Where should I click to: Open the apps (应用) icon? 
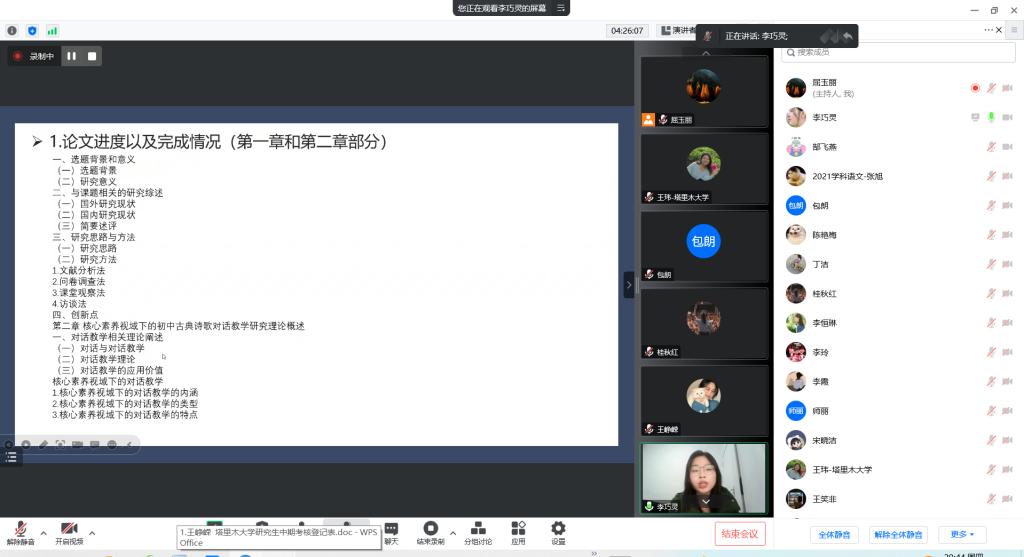(518, 528)
